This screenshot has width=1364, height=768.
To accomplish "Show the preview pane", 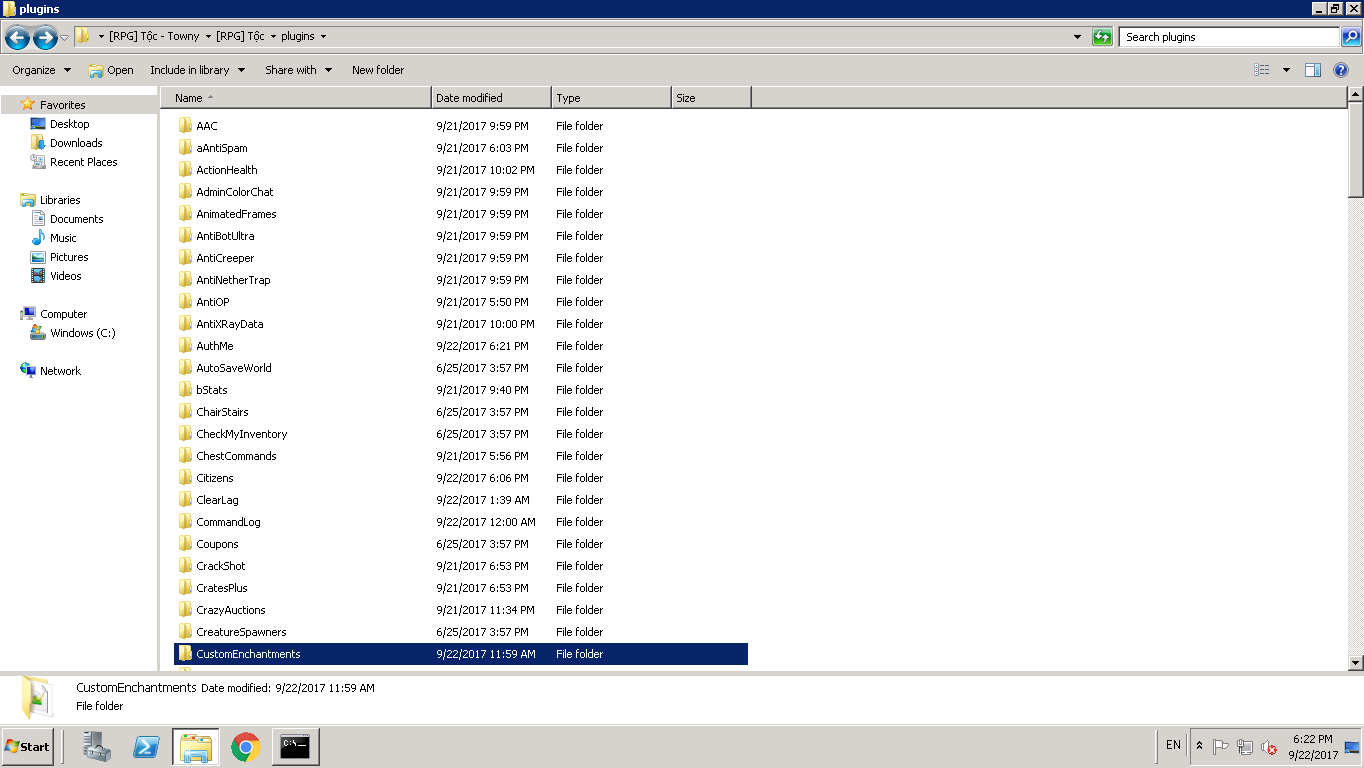I will pos(1313,70).
